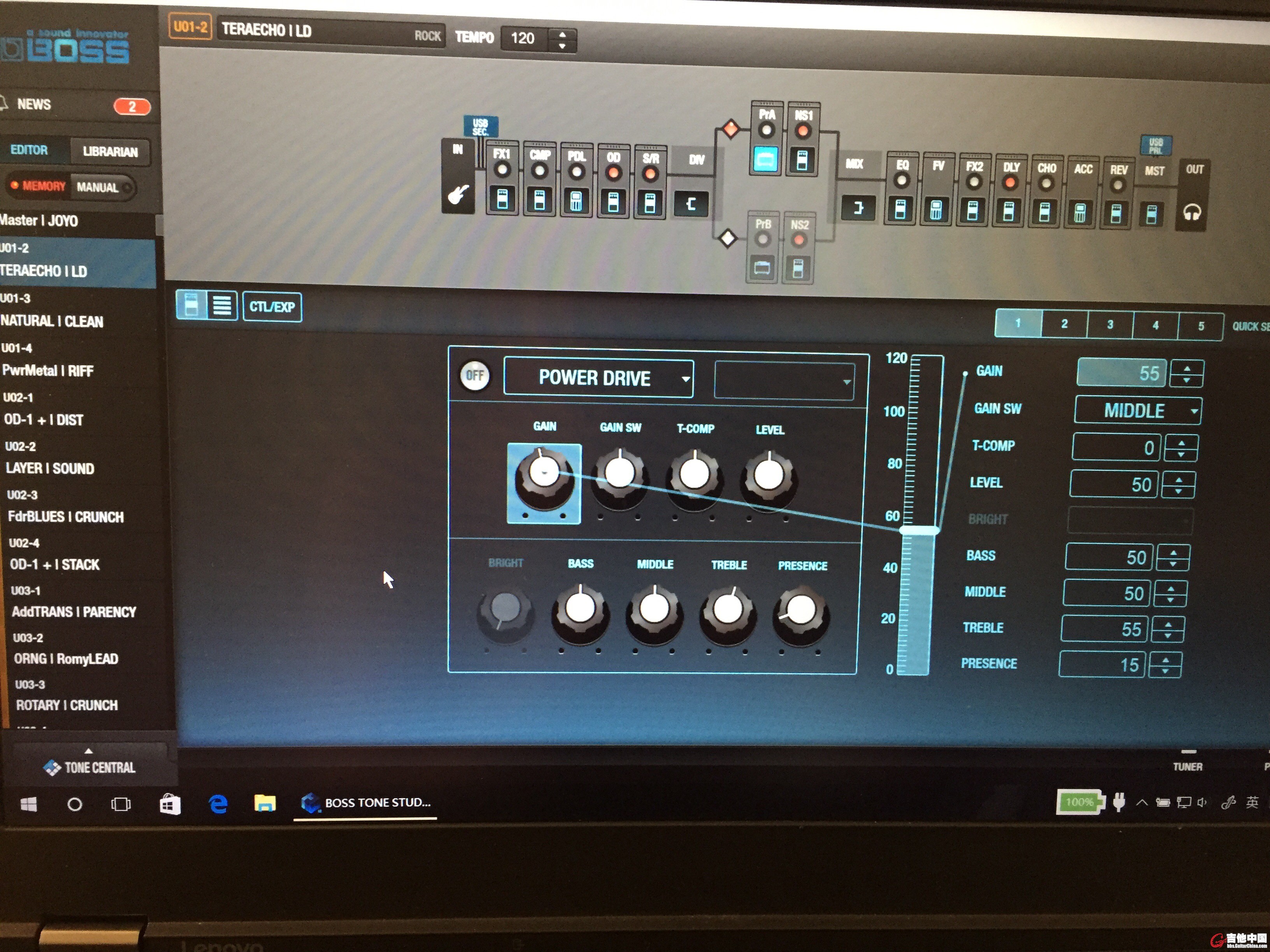Select quick setting tab 3
This screenshot has width=1270, height=952.
coord(1110,325)
